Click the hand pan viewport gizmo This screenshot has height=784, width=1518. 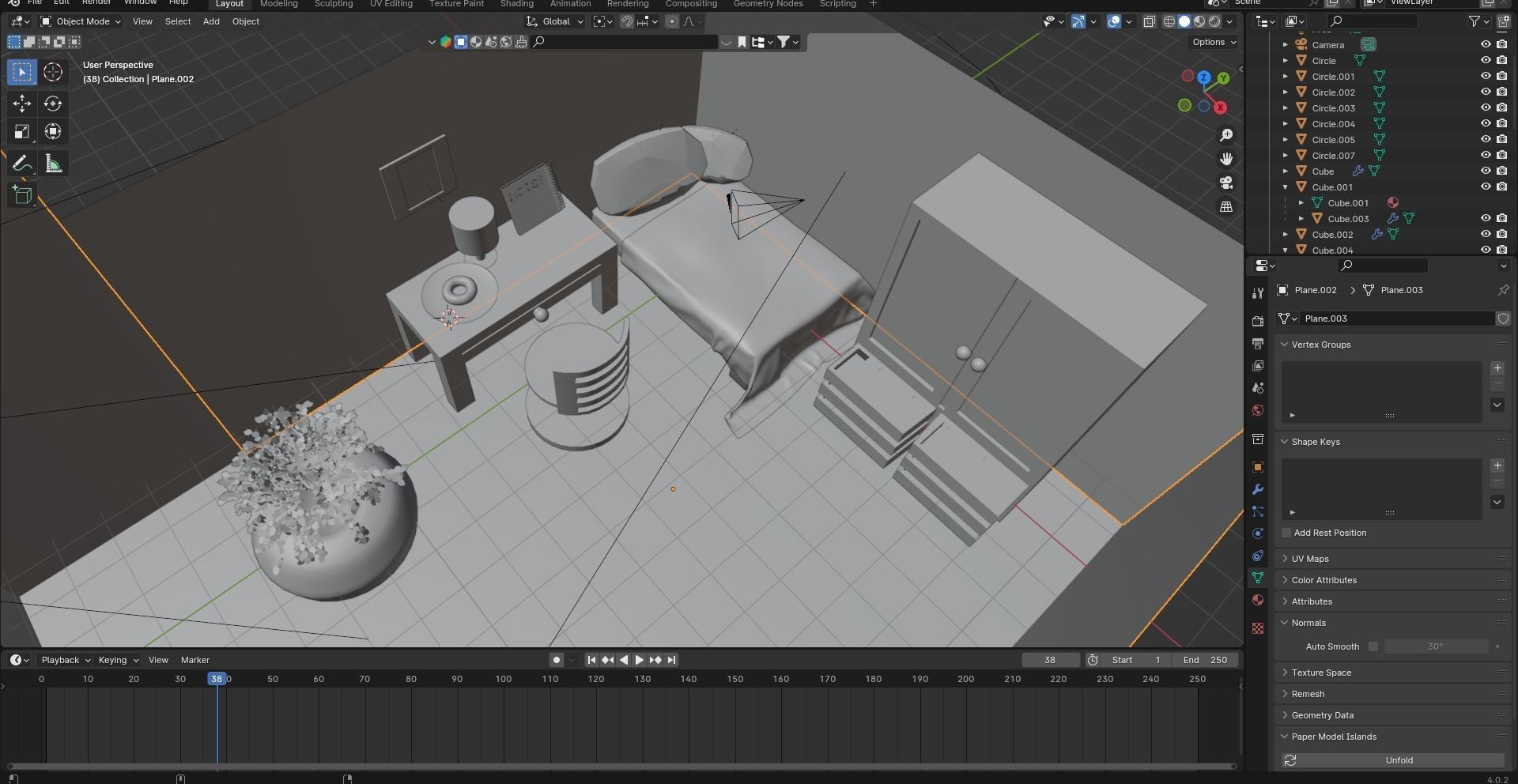(1226, 160)
